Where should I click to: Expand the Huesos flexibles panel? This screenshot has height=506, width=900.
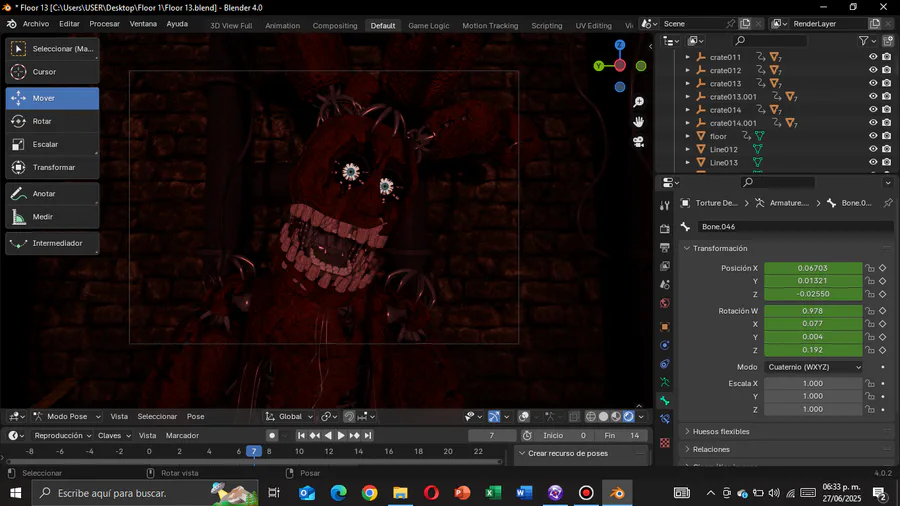point(721,431)
